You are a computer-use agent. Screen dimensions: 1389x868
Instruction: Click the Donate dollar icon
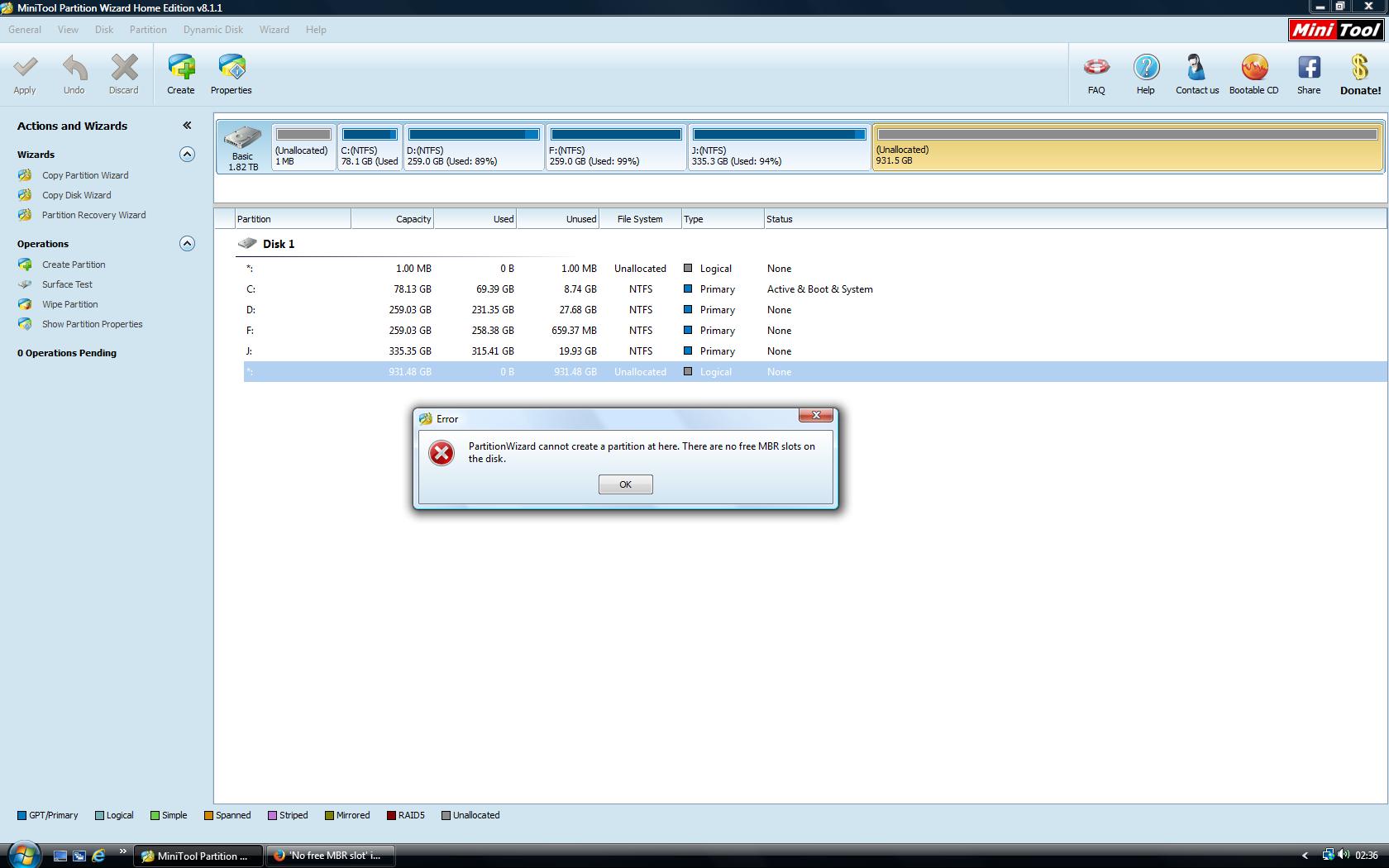tap(1360, 67)
